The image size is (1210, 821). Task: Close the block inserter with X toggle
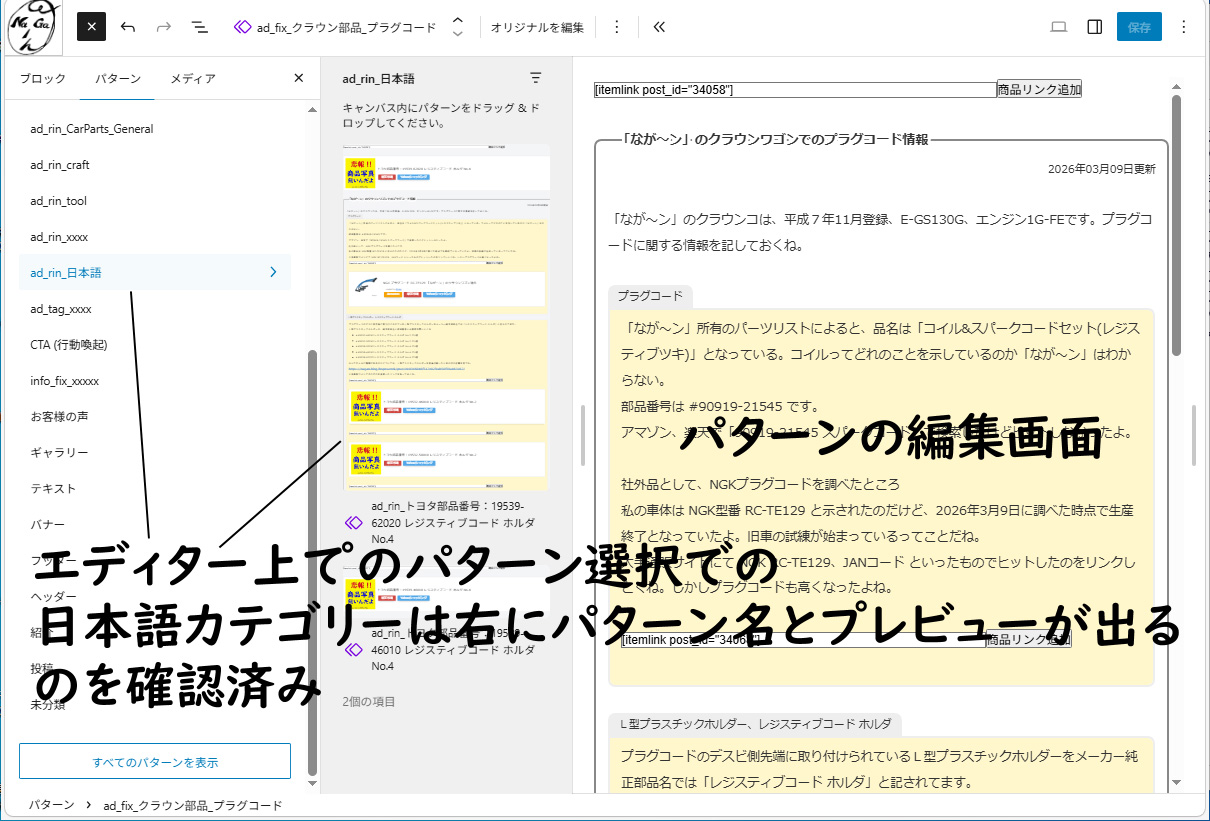click(x=91, y=27)
